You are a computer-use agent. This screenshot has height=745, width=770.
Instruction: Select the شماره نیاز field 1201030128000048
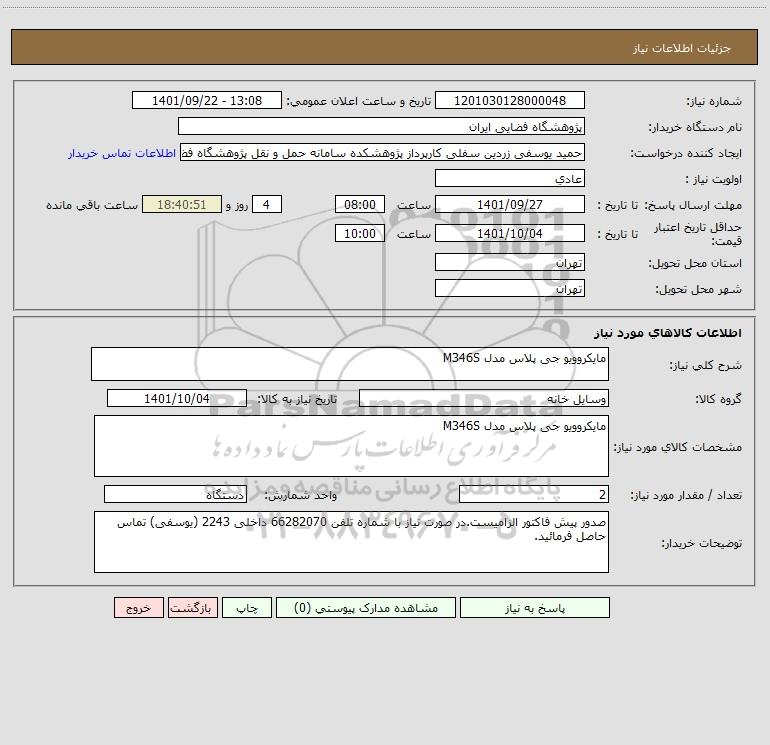tap(510, 100)
